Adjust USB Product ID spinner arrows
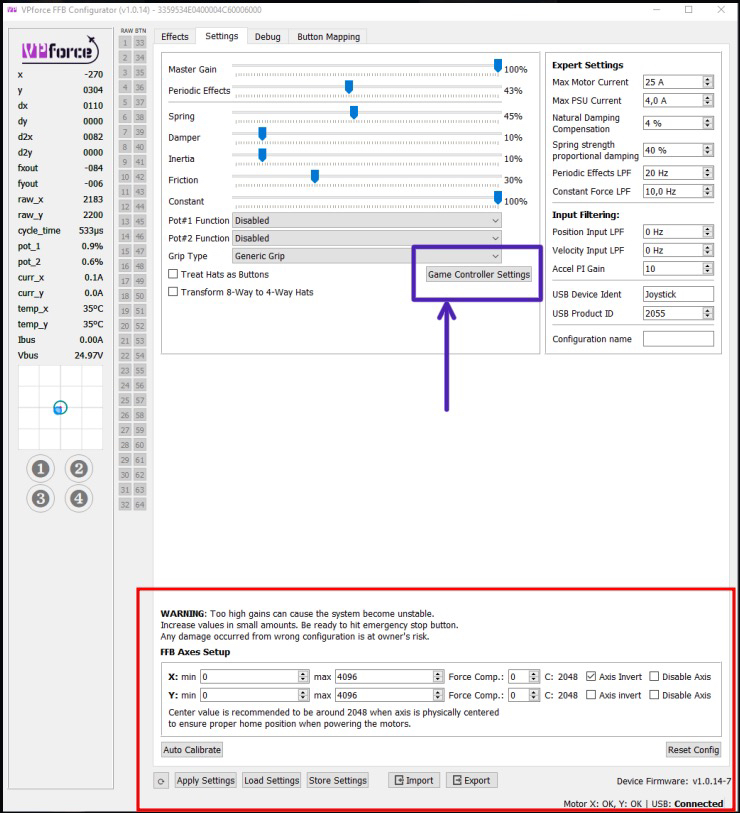 click(x=708, y=313)
